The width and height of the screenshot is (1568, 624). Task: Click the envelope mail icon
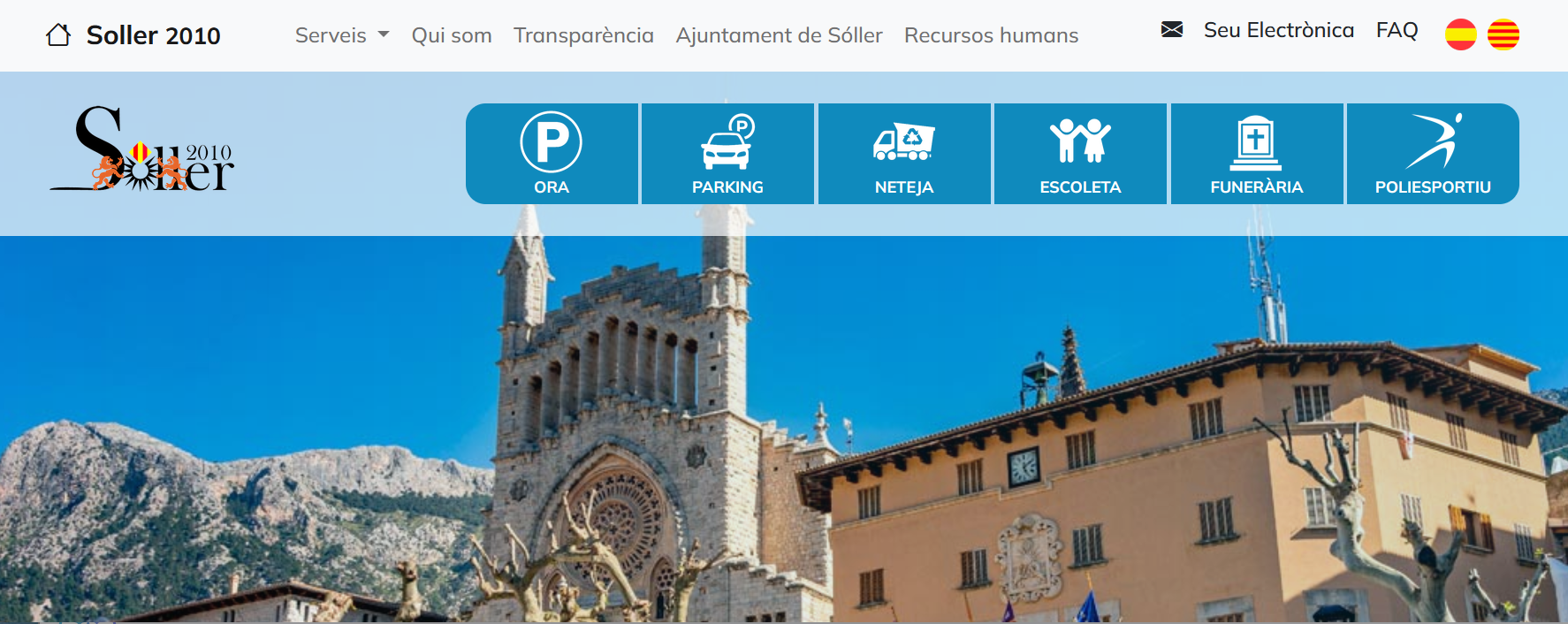(x=1172, y=30)
